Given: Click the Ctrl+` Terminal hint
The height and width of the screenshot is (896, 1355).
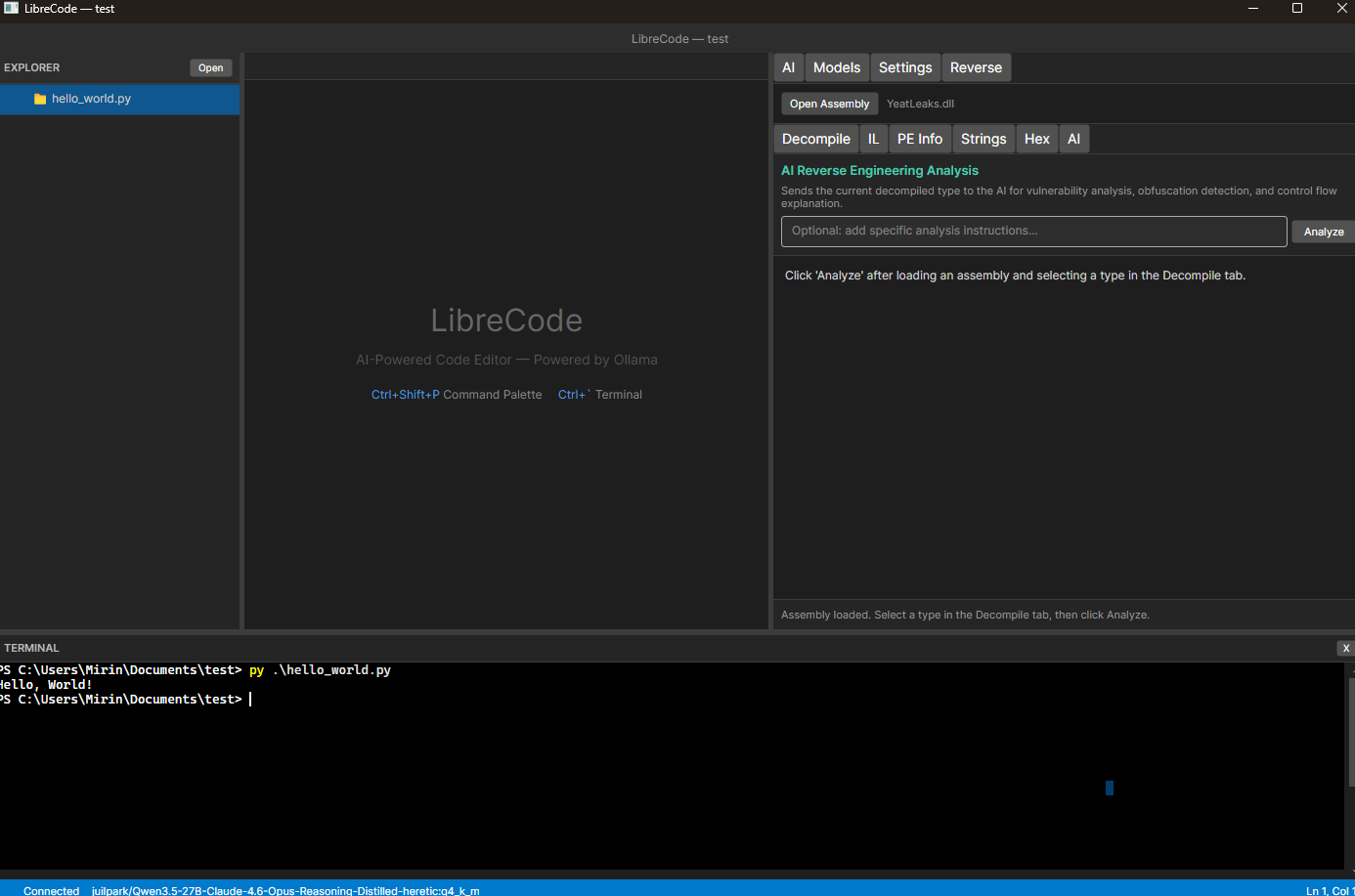Looking at the screenshot, I should (600, 395).
